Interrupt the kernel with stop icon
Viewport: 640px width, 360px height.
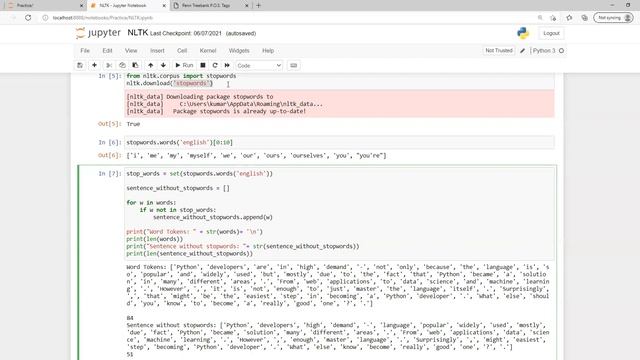(203, 65)
